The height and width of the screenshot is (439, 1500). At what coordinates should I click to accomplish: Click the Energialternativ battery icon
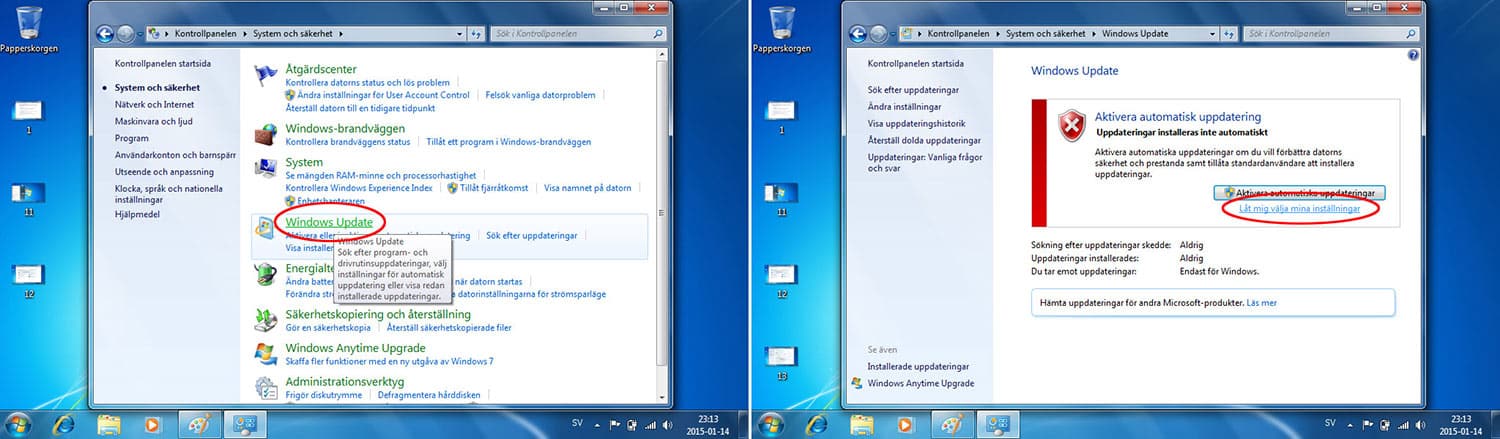(265, 274)
